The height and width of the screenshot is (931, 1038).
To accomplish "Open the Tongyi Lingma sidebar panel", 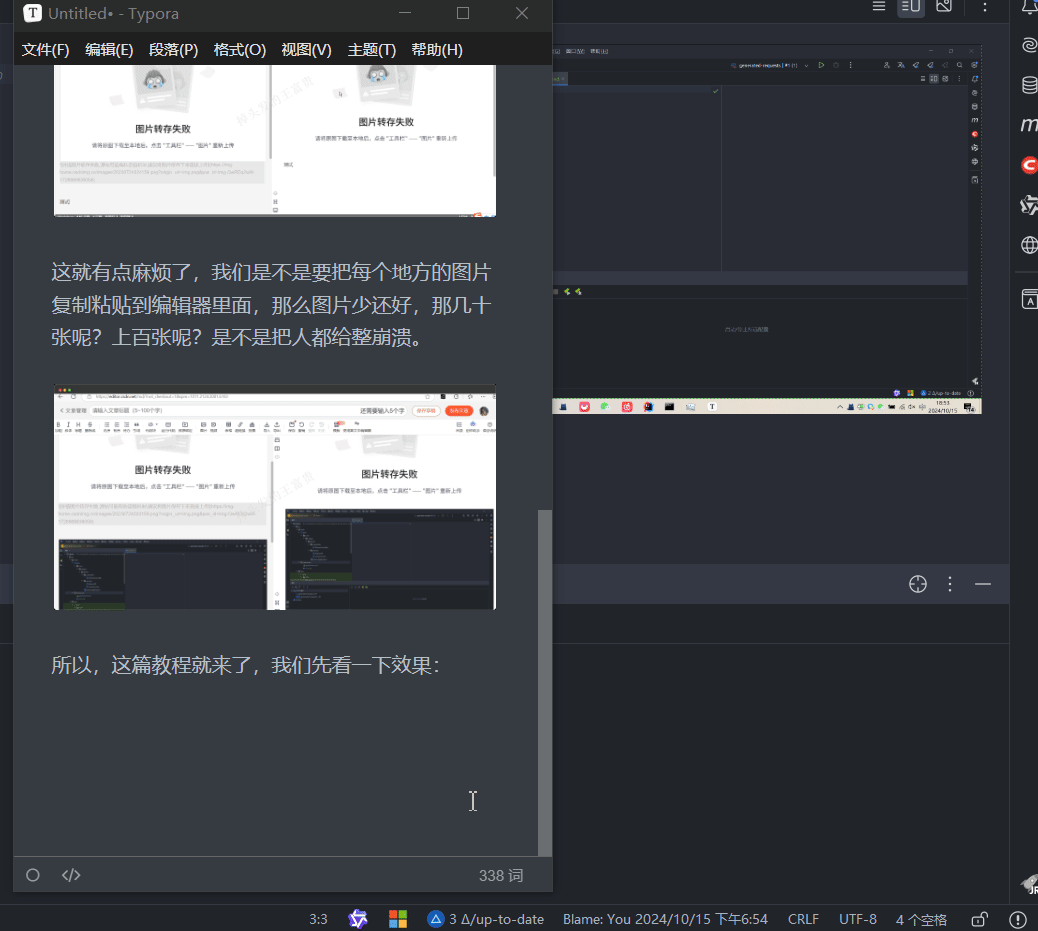I will click(x=1029, y=205).
